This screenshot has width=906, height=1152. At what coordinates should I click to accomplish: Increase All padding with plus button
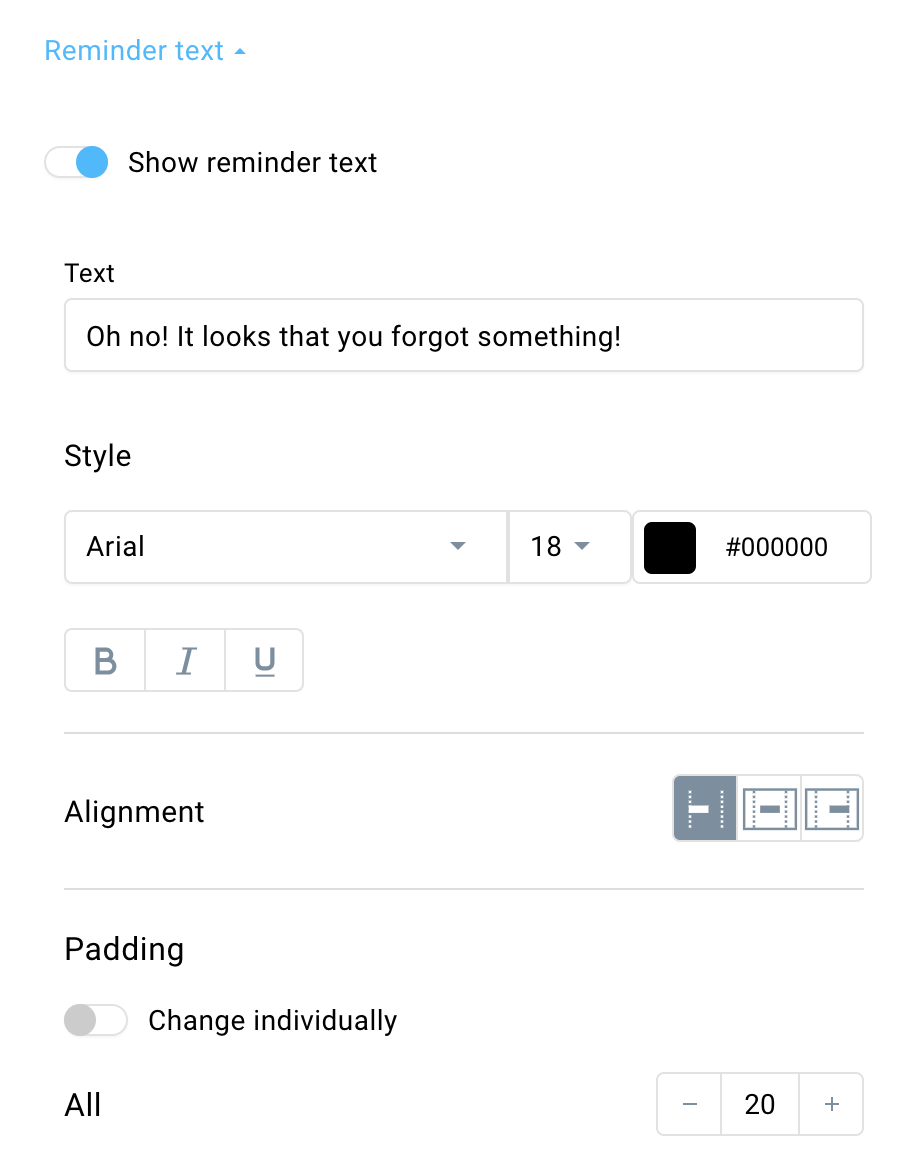pos(831,1104)
